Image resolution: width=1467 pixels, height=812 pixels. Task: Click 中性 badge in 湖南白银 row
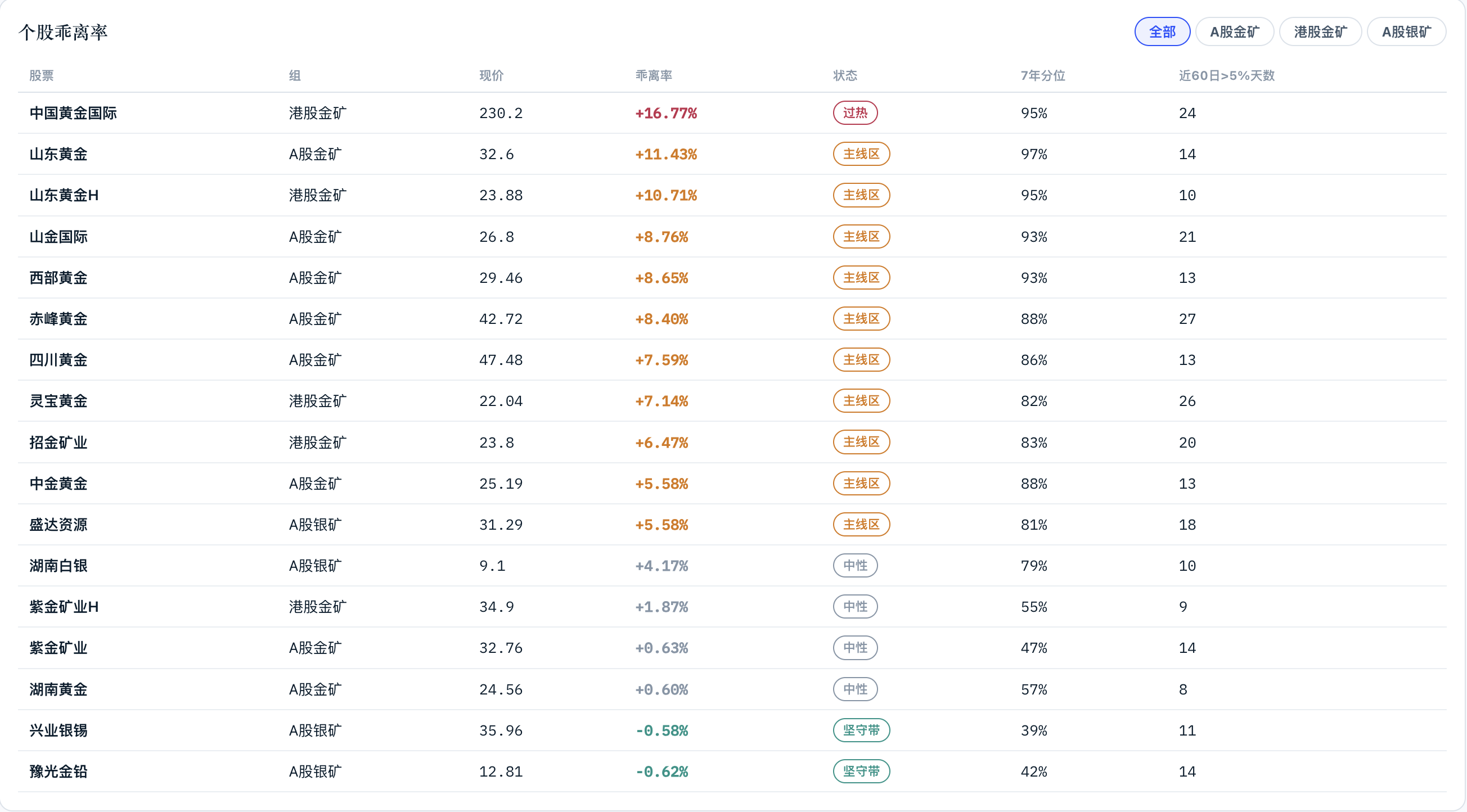point(856,566)
